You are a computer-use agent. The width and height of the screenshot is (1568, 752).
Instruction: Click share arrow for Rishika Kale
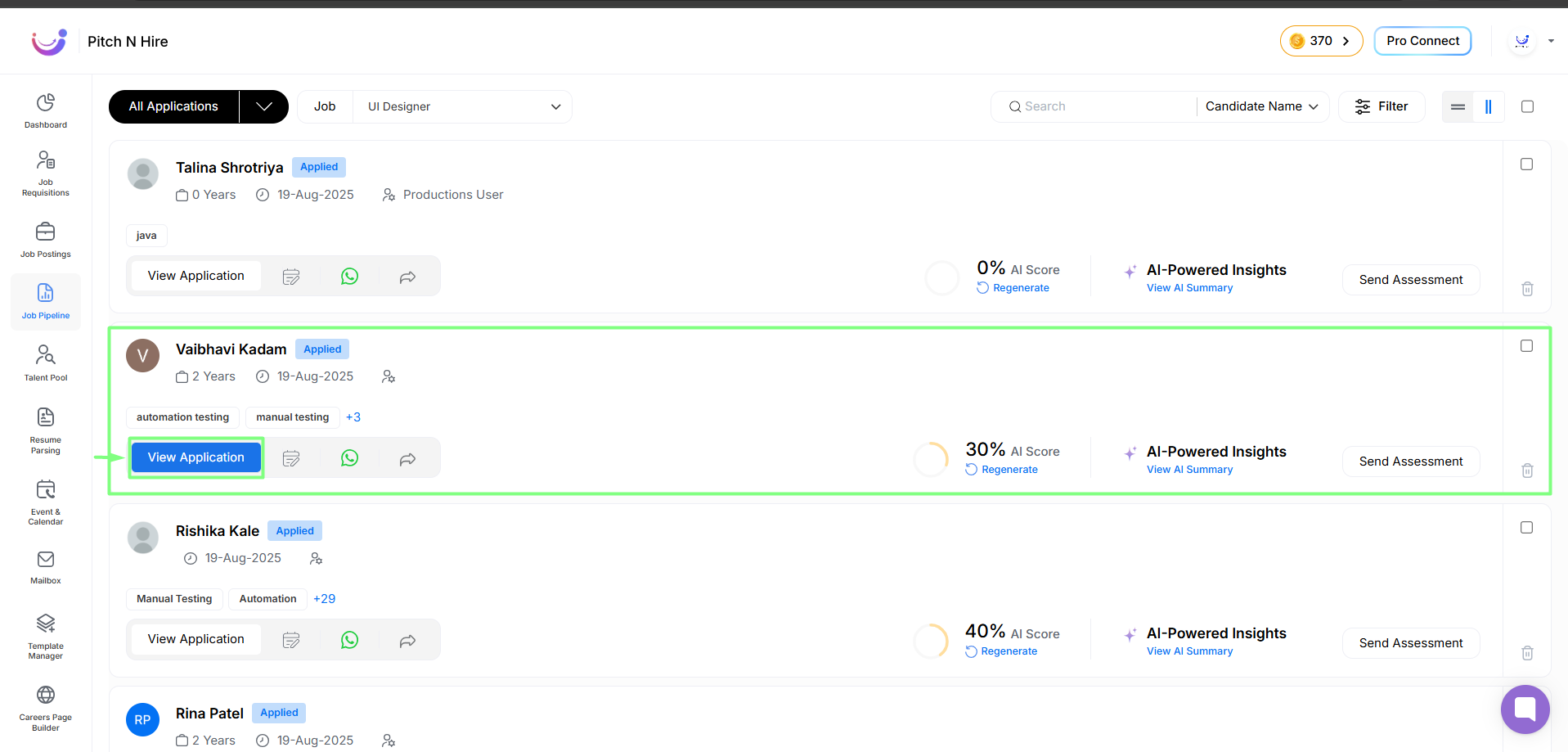[407, 641]
